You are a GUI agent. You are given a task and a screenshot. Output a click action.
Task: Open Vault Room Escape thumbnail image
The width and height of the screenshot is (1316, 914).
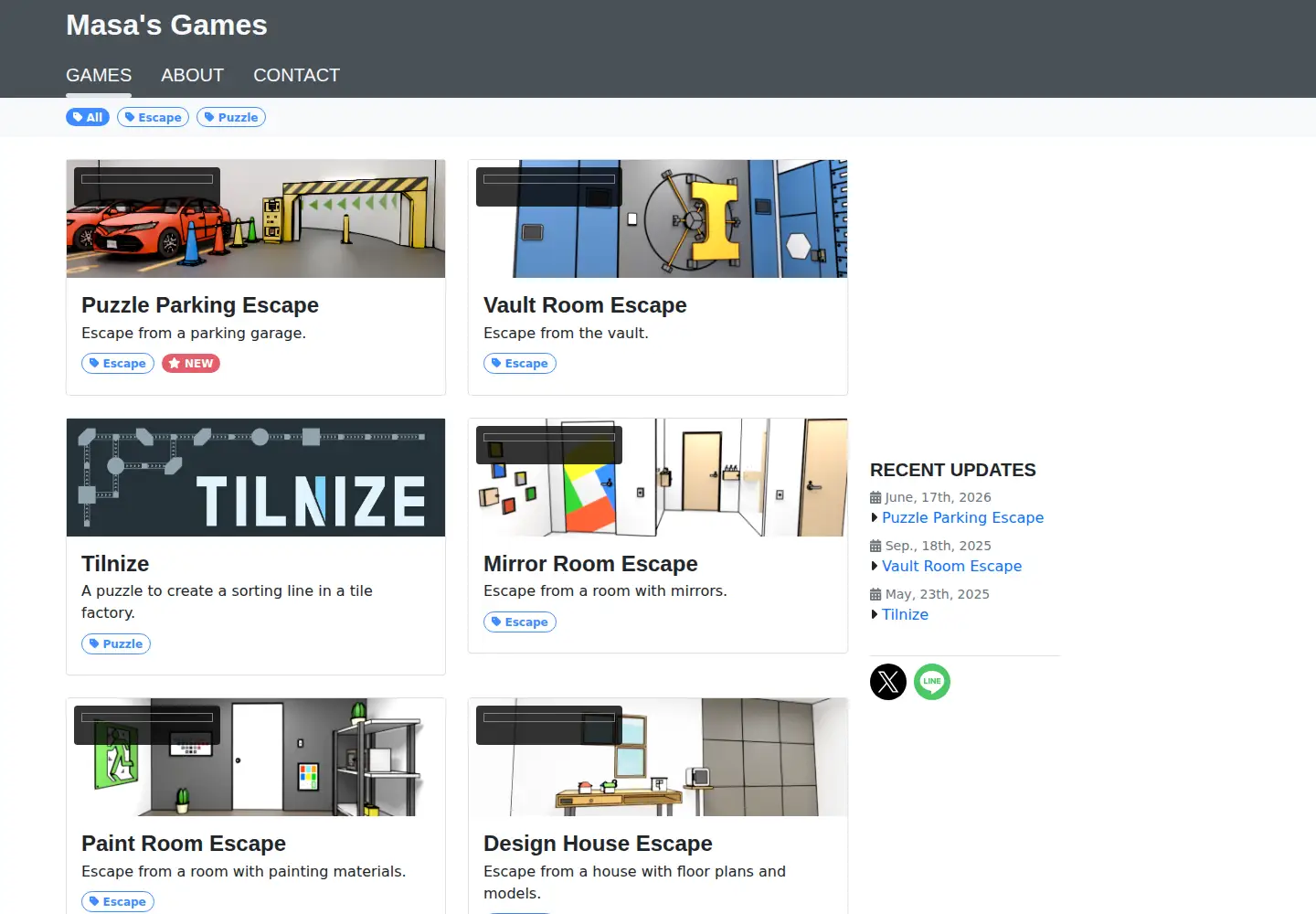(x=658, y=219)
